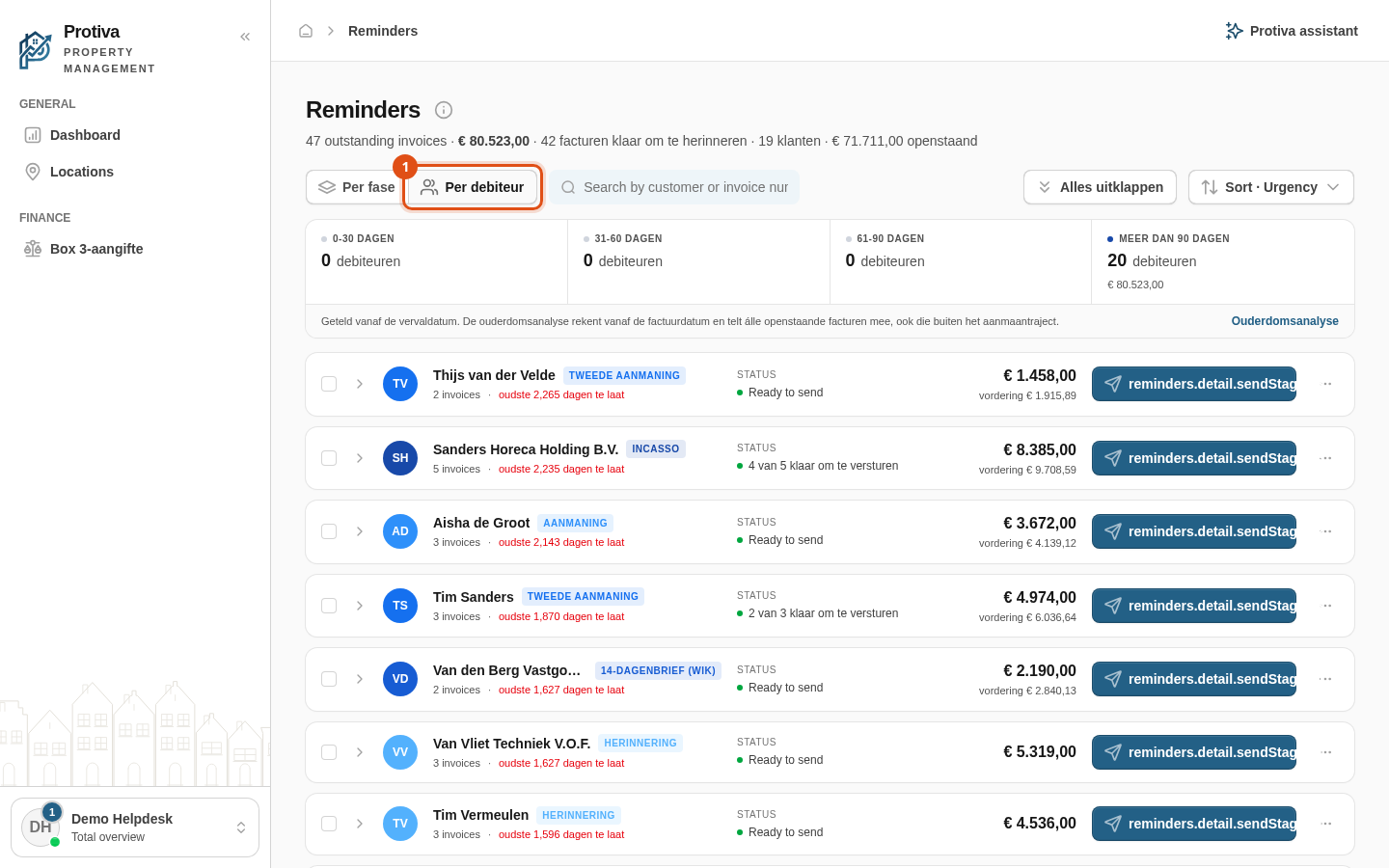1389x868 pixels.
Task: Check the Van den Berg Vastgoed row checkbox
Action: [329, 679]
